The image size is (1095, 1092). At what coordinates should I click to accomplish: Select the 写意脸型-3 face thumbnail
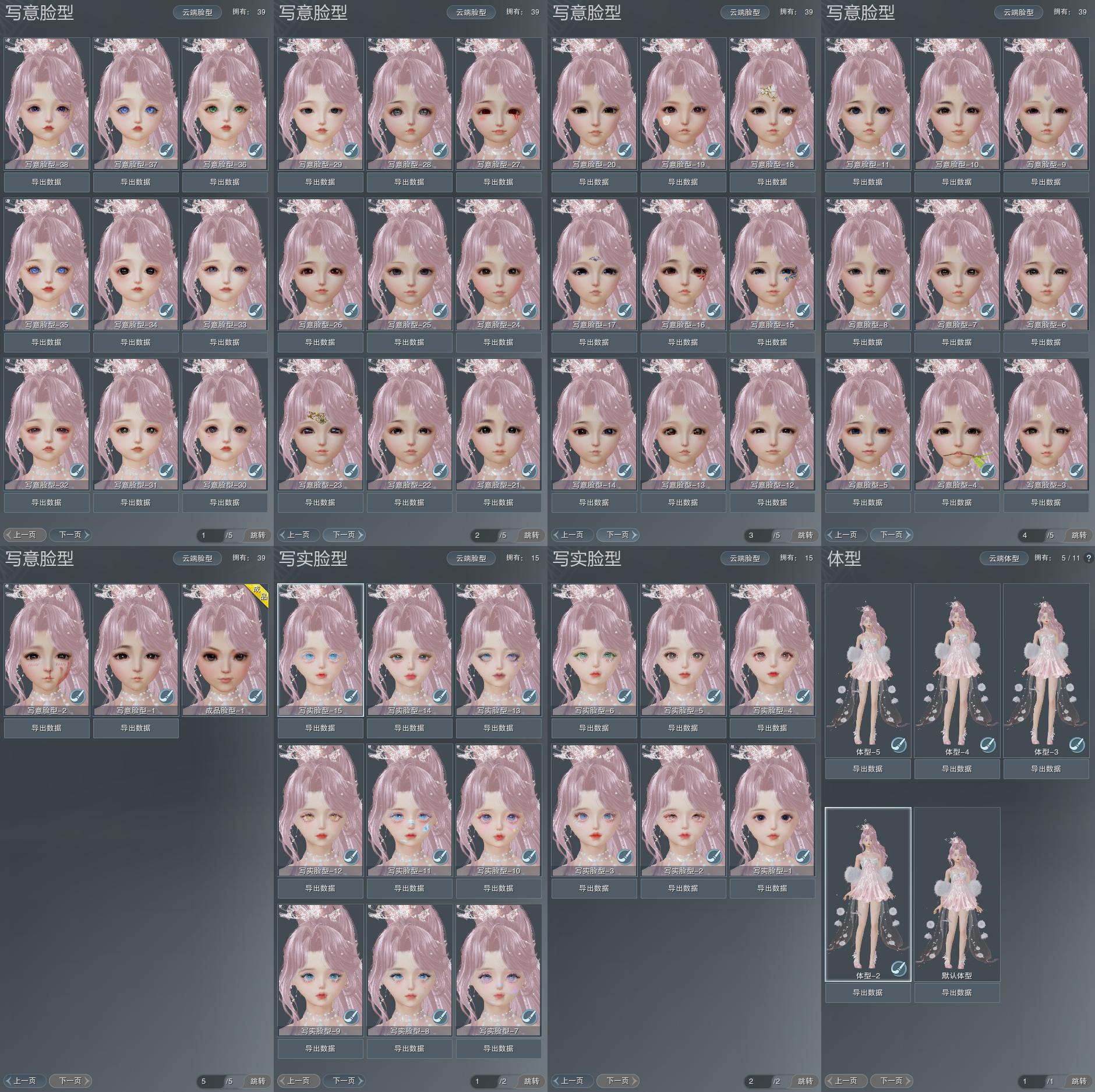(x=1046, y=424)
